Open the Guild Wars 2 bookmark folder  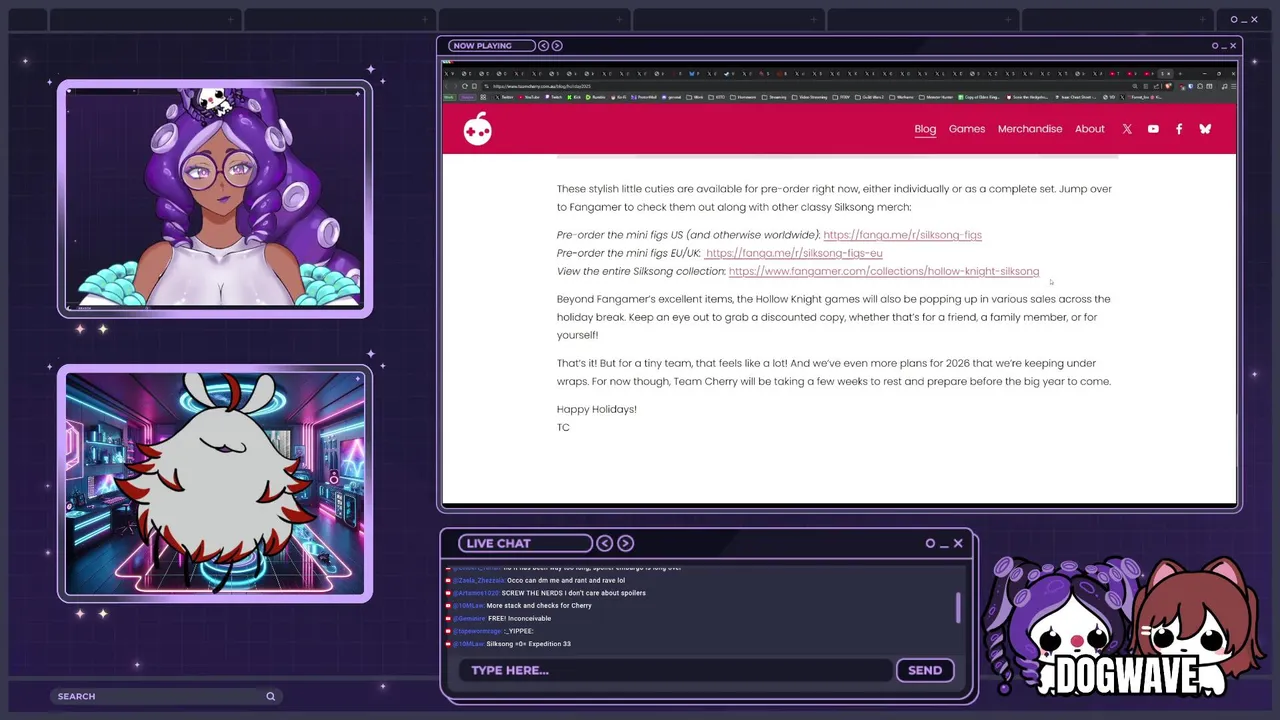tap(870, 97)
